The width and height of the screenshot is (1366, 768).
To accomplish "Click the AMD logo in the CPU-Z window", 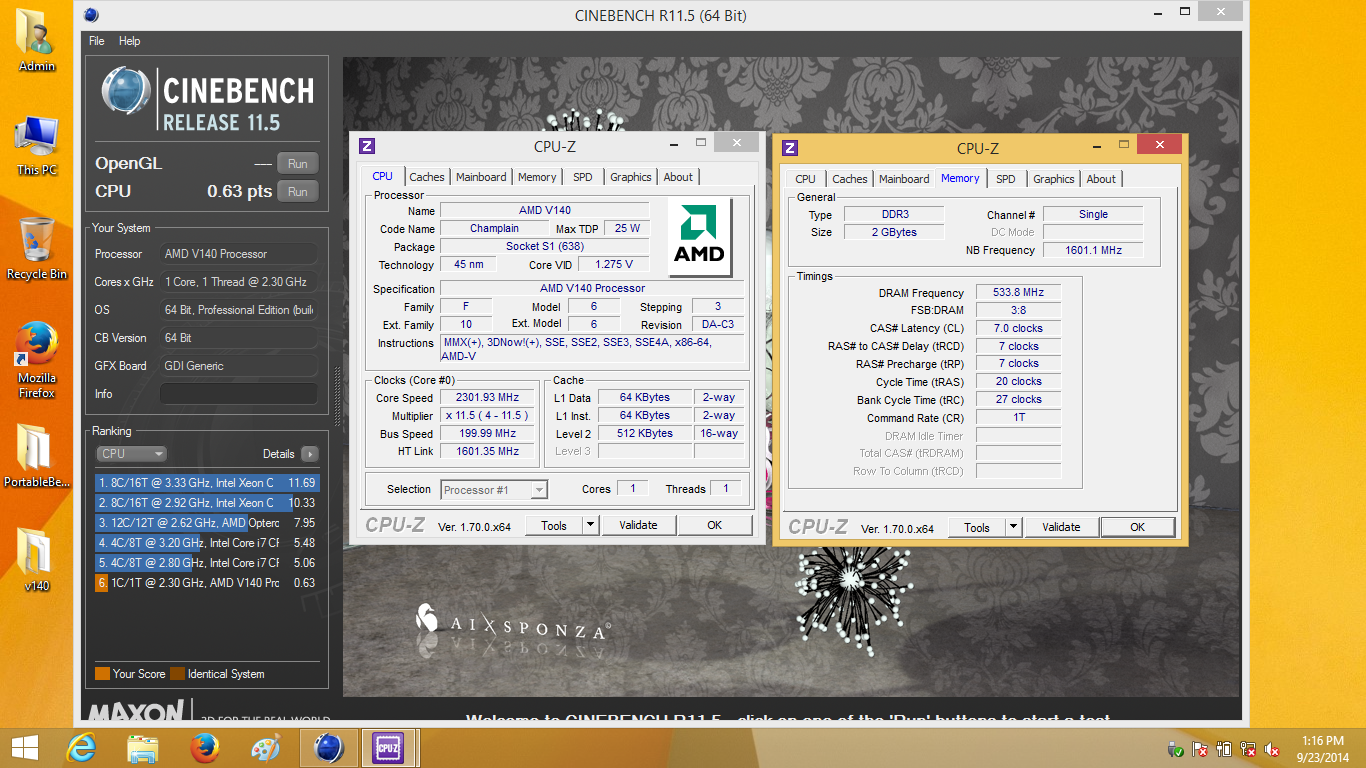I will [699, 237].
